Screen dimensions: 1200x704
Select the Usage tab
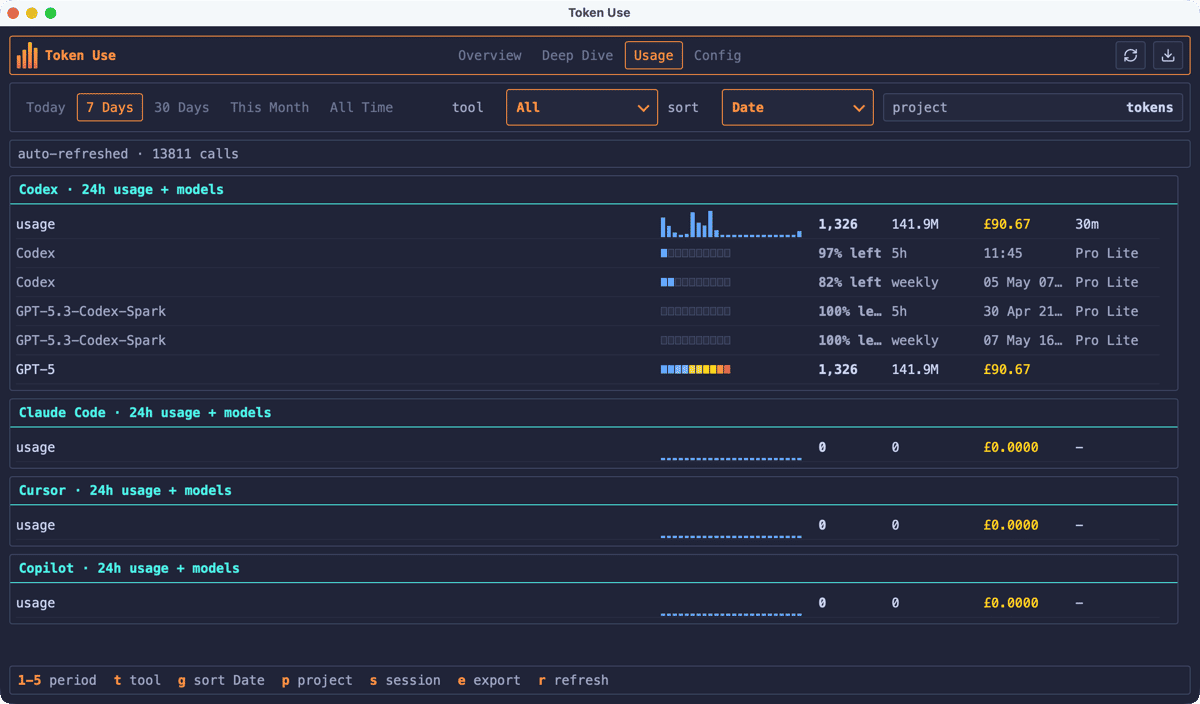653,56
